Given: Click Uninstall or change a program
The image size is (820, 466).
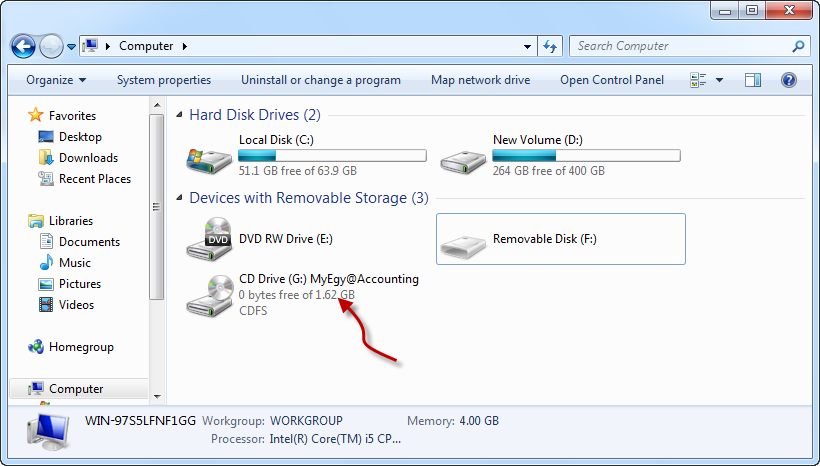Looking at the screenshot, I should (x=320, y=80).
